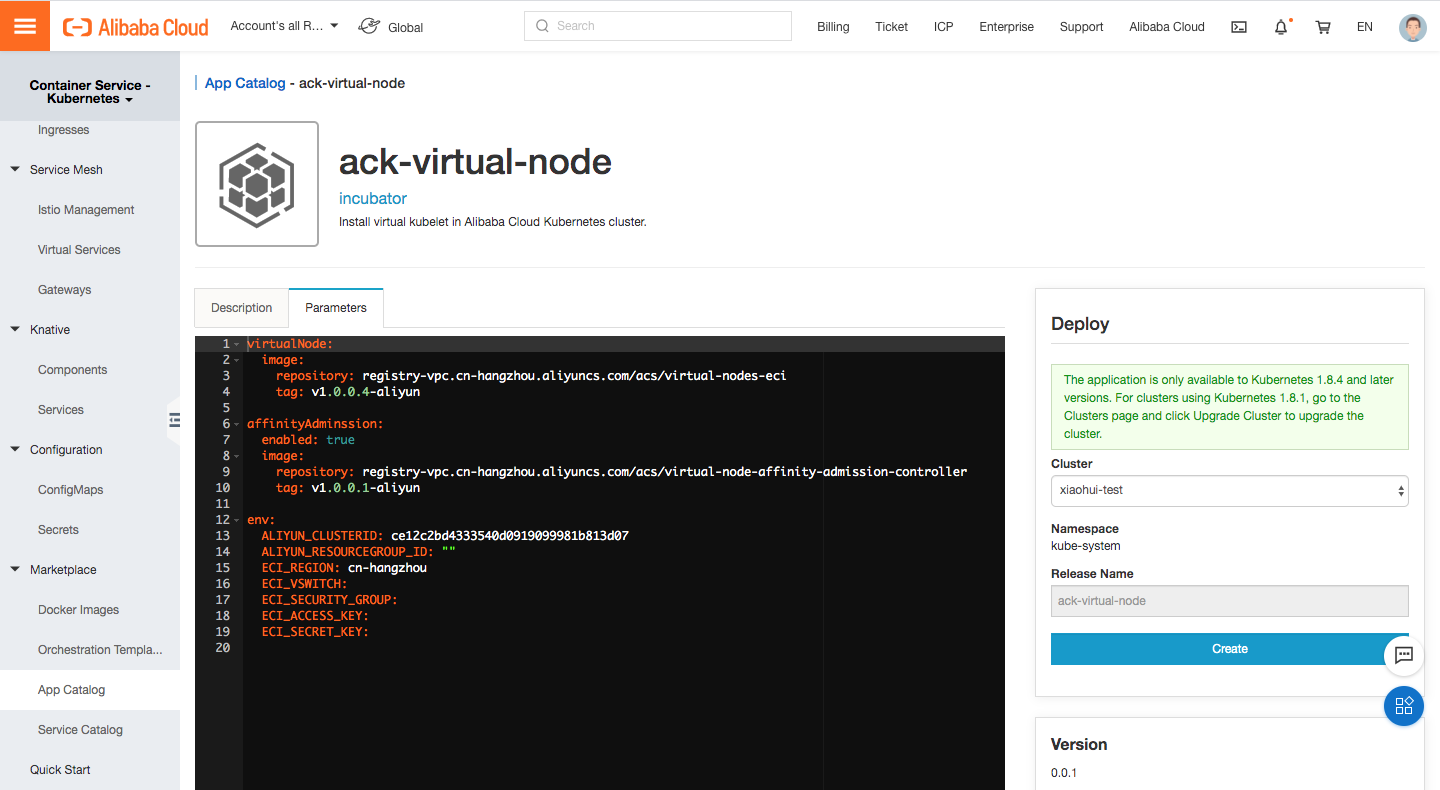Open the Enterprise menu

coord(1007,27)
